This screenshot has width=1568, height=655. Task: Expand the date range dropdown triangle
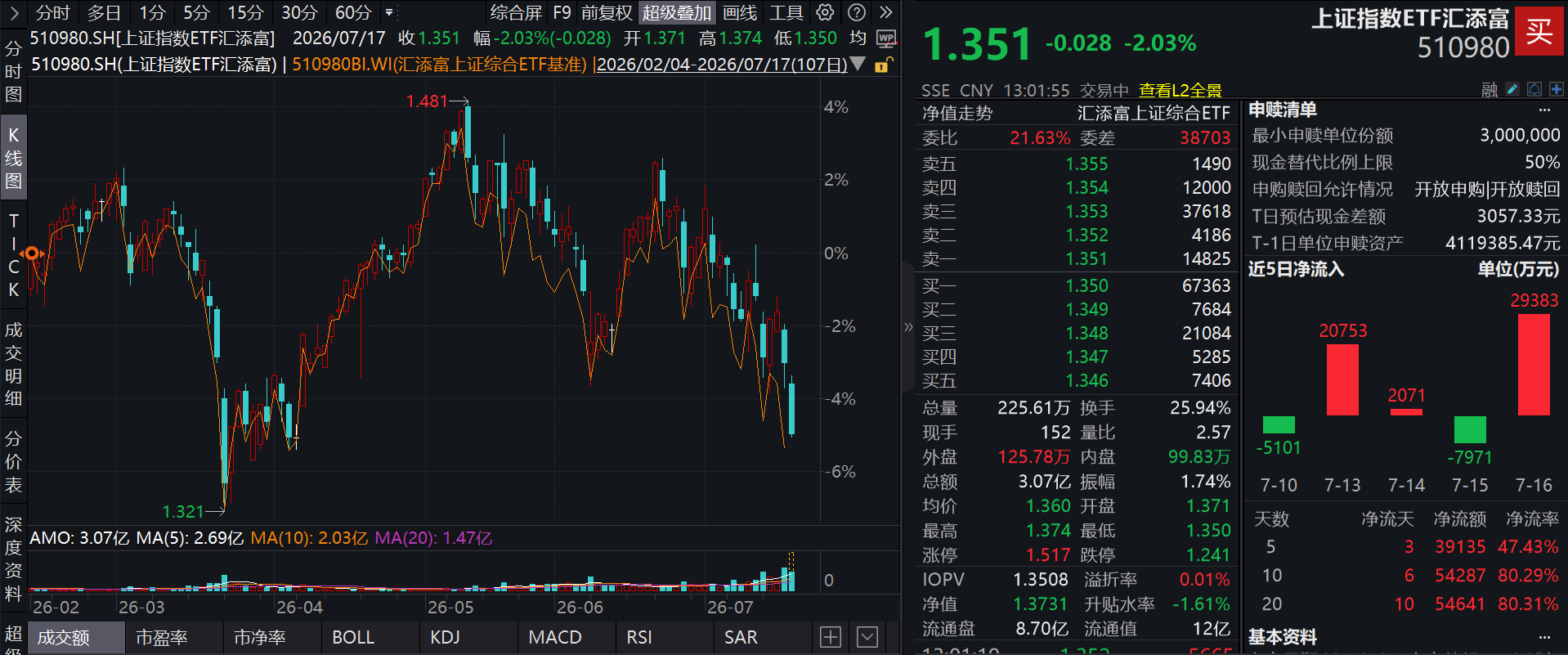(x=858, y=64)
